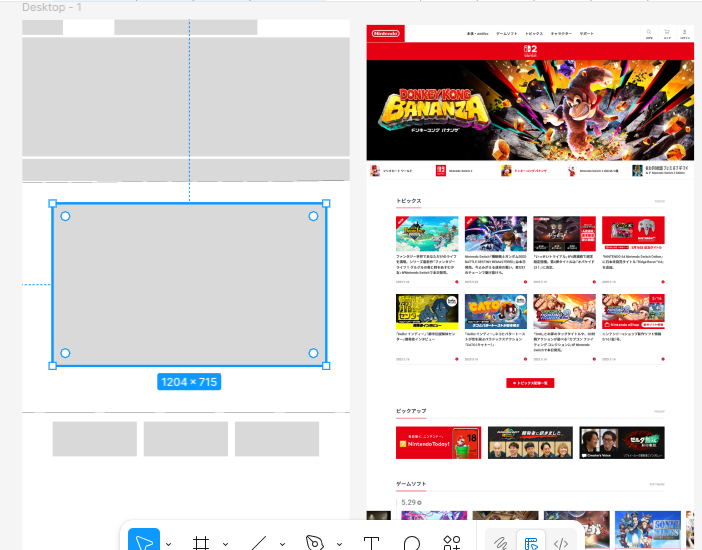Click the top-right corner radius handle

[313, 216]
